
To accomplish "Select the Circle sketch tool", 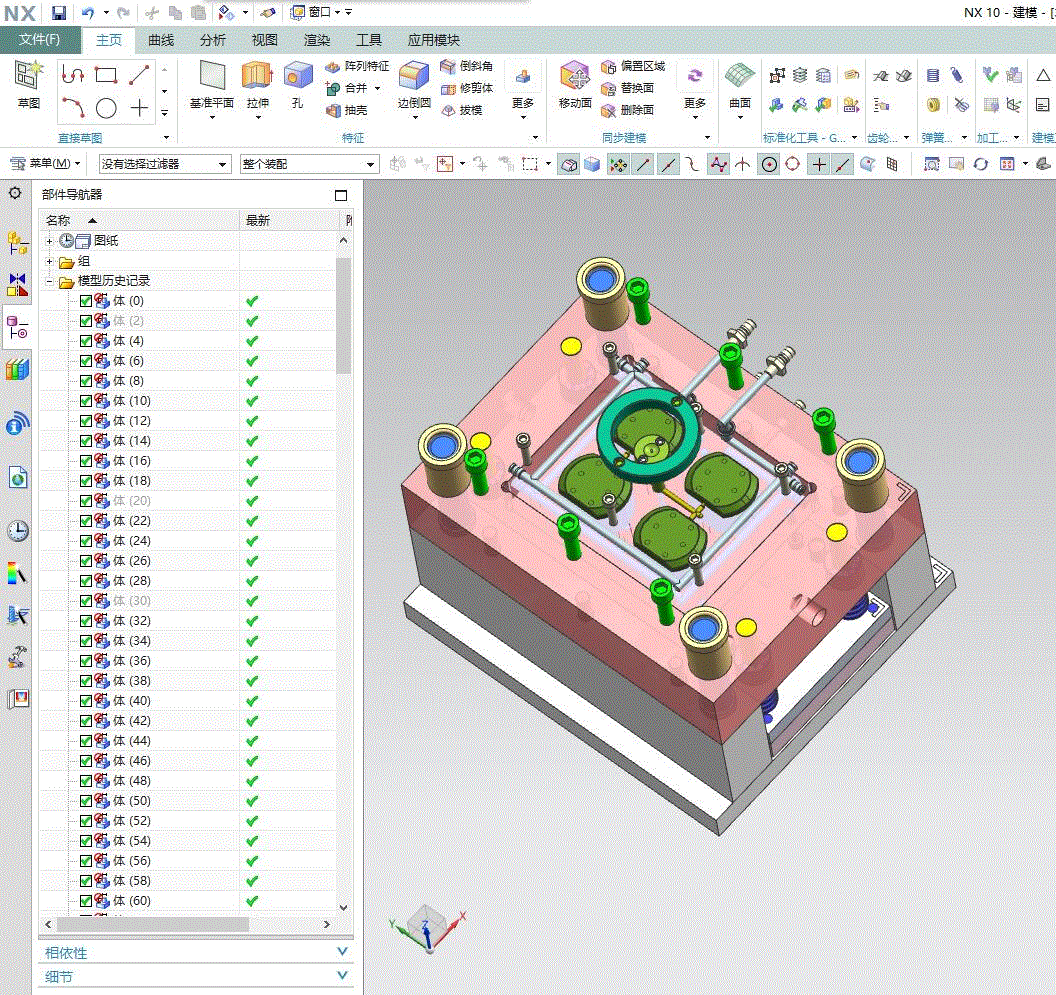I will pos(106,108).
